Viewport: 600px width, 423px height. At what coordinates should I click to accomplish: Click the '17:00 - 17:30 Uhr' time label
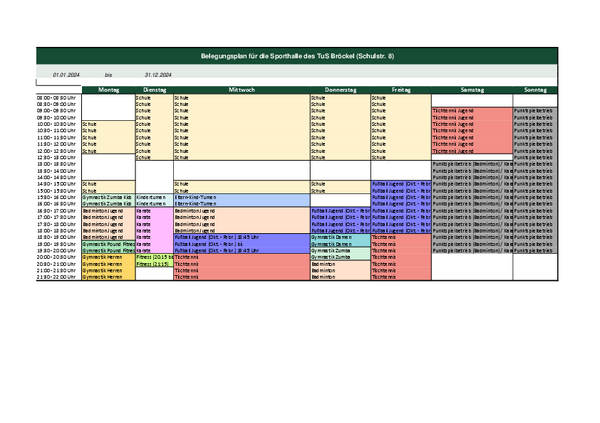56,217
